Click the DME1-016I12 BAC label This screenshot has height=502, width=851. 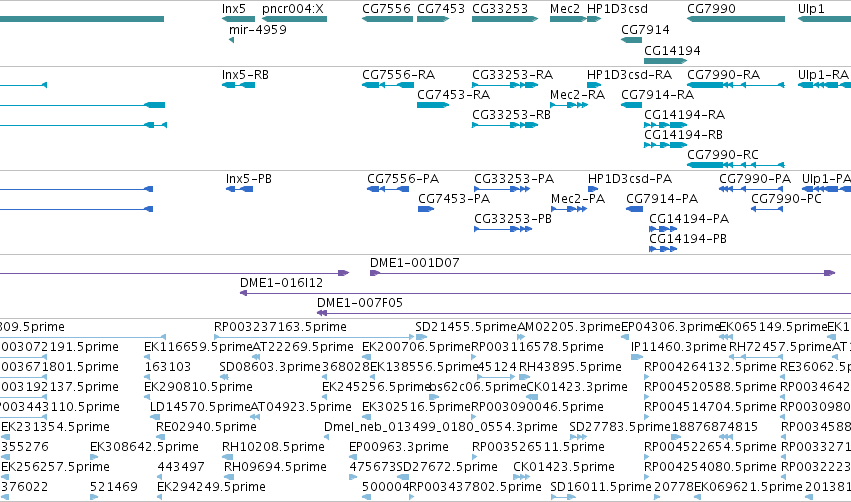point(281,283)
